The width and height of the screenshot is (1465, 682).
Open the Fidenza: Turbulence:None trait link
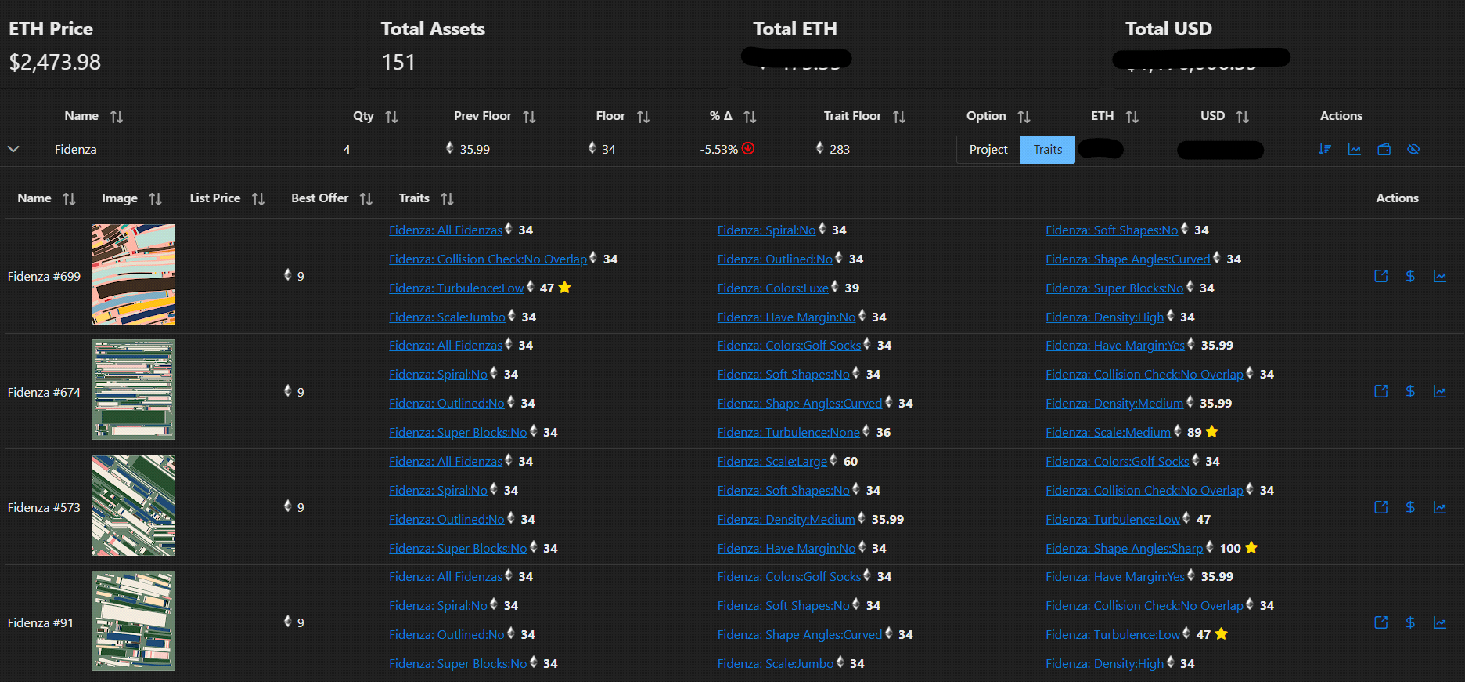(788, 433)
